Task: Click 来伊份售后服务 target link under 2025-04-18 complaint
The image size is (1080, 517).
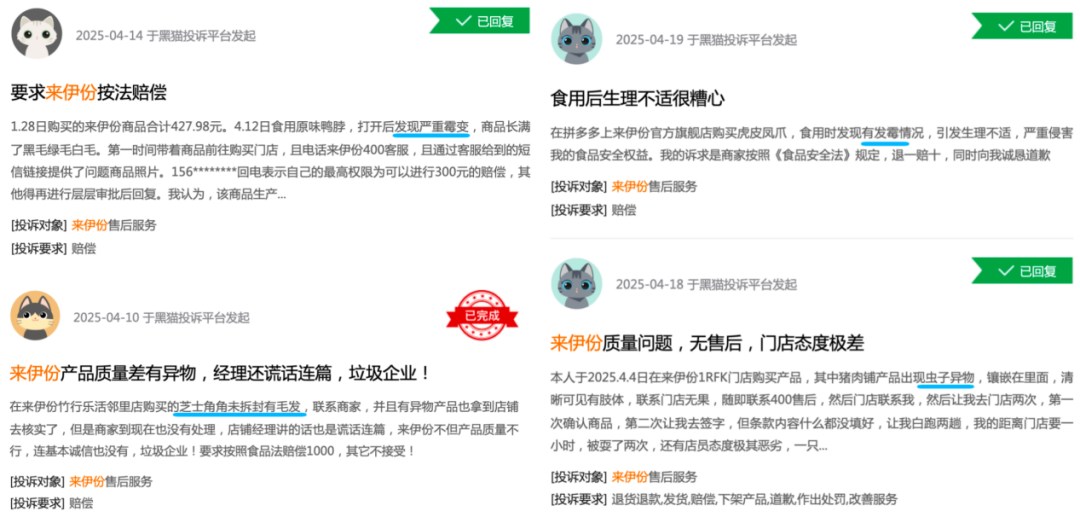Action: coord(654,476)
